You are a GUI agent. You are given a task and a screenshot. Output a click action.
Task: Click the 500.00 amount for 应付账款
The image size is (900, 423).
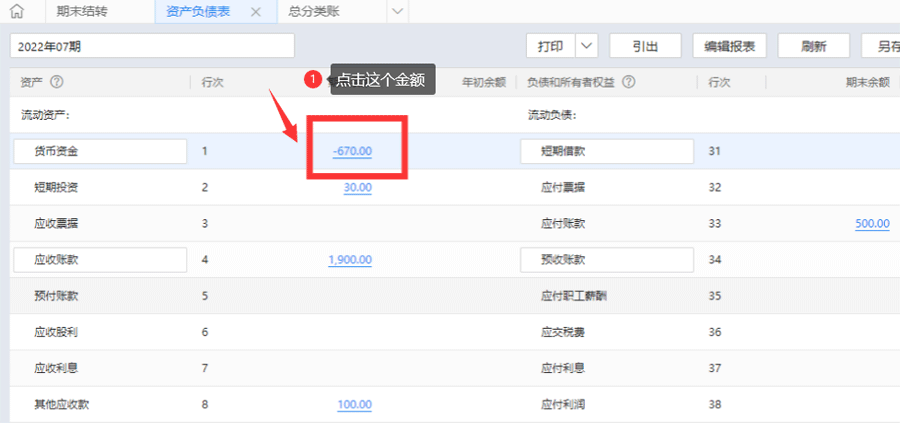tap(872, 224)
